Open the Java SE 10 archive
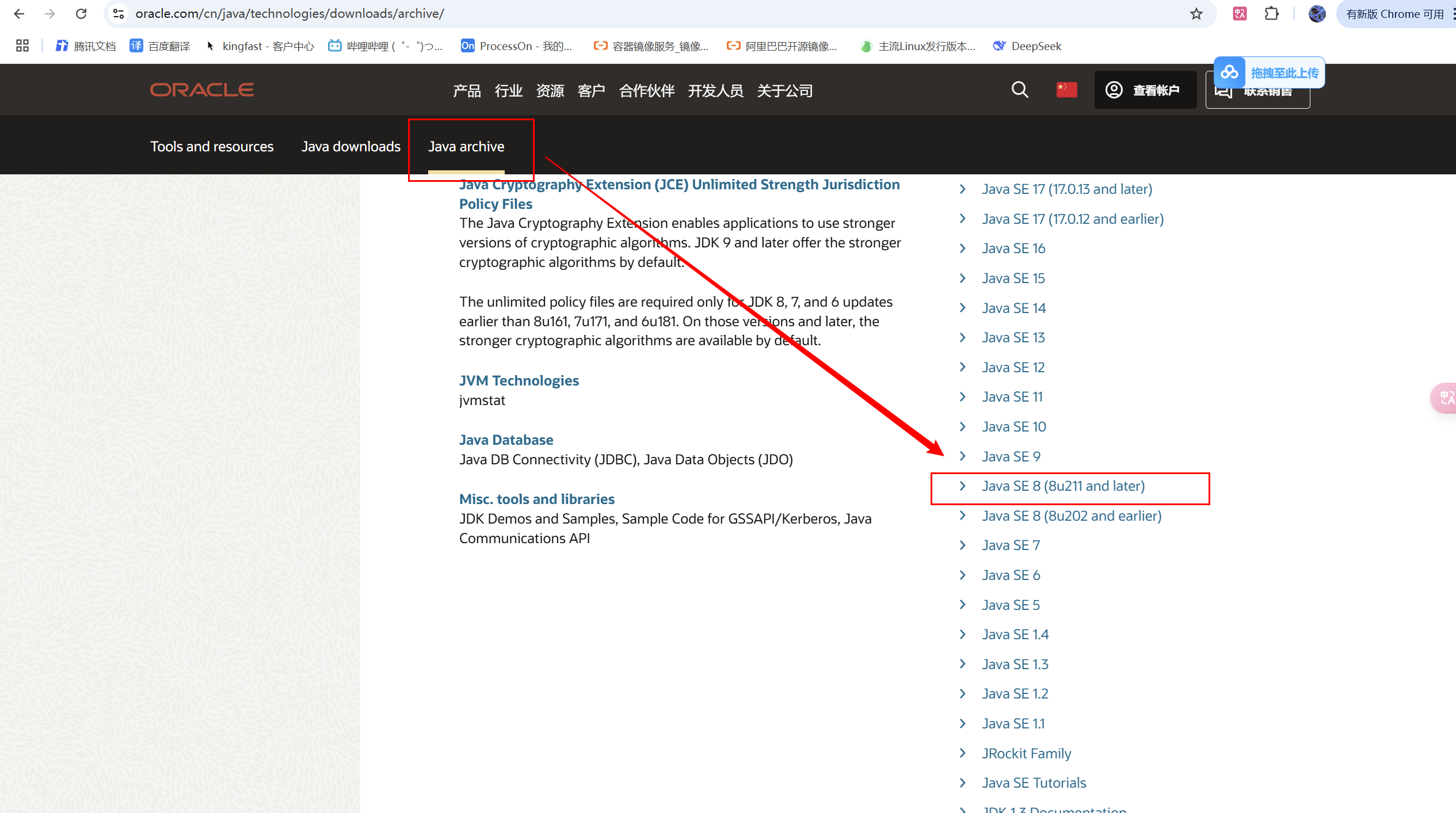This screenshot has width=1456, height=813. tap(1013, 427)
